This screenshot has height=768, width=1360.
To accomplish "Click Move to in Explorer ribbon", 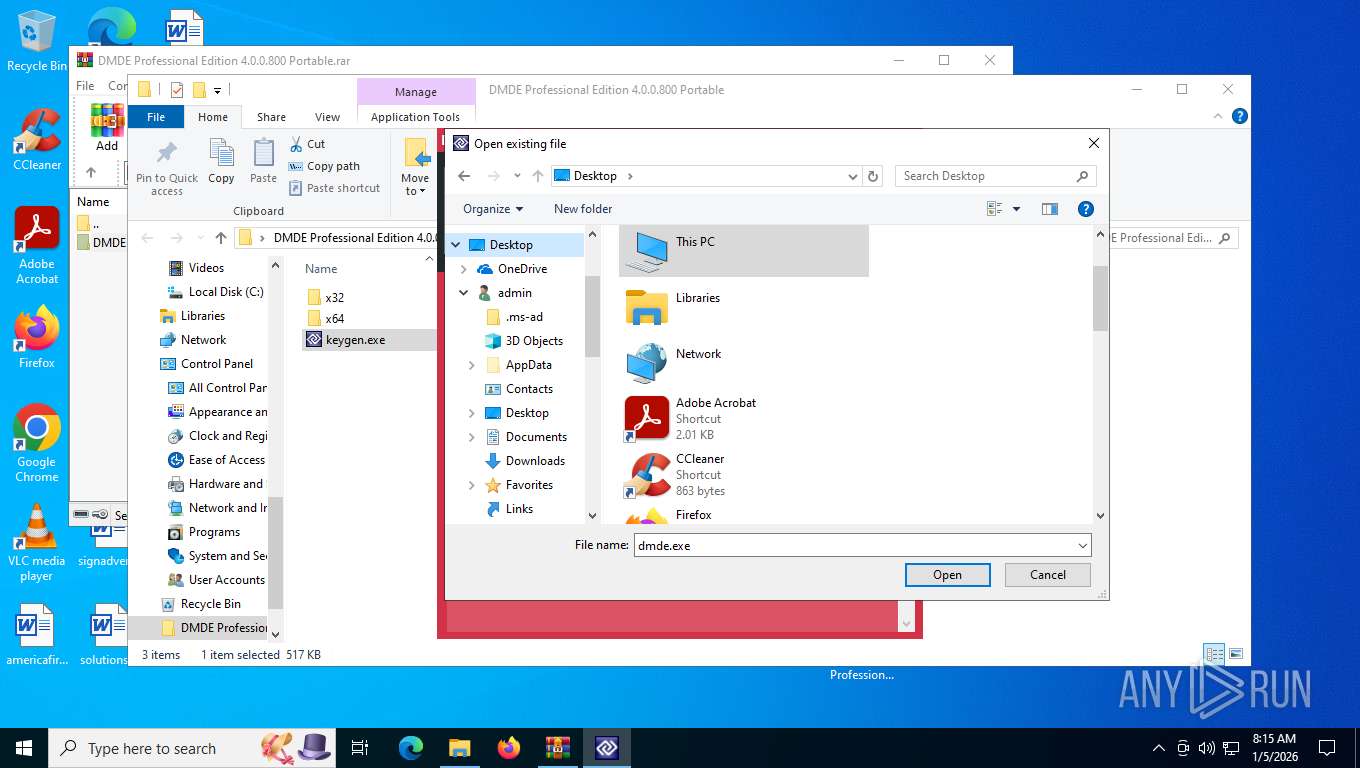I will 415,168.
